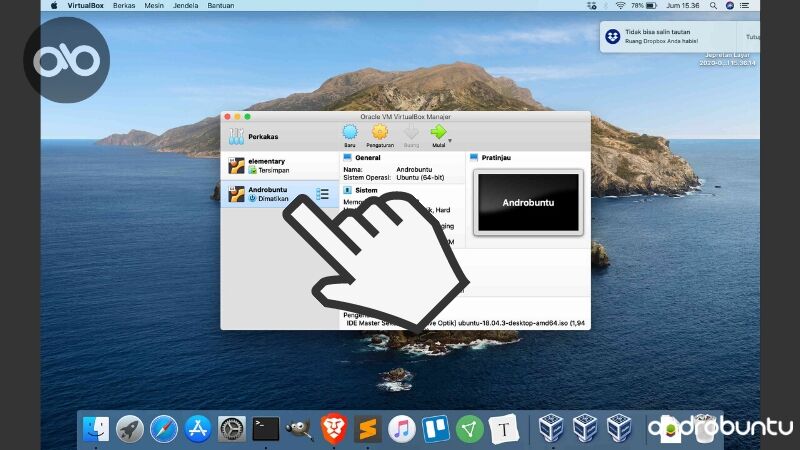Viewport: 800px width, 450px height.
Task: Click the 'Ubuntu (64-bit)' operating system value
Action: pyautogui.click(x=420, y=178)
